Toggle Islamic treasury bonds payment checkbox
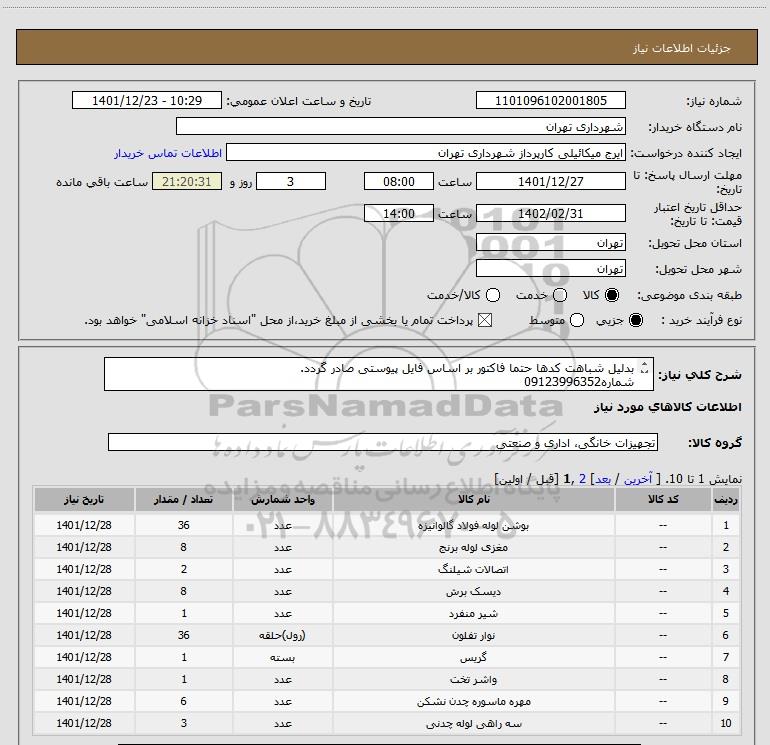This screenshot has height=745, width=770. click(x=485, y=320)
